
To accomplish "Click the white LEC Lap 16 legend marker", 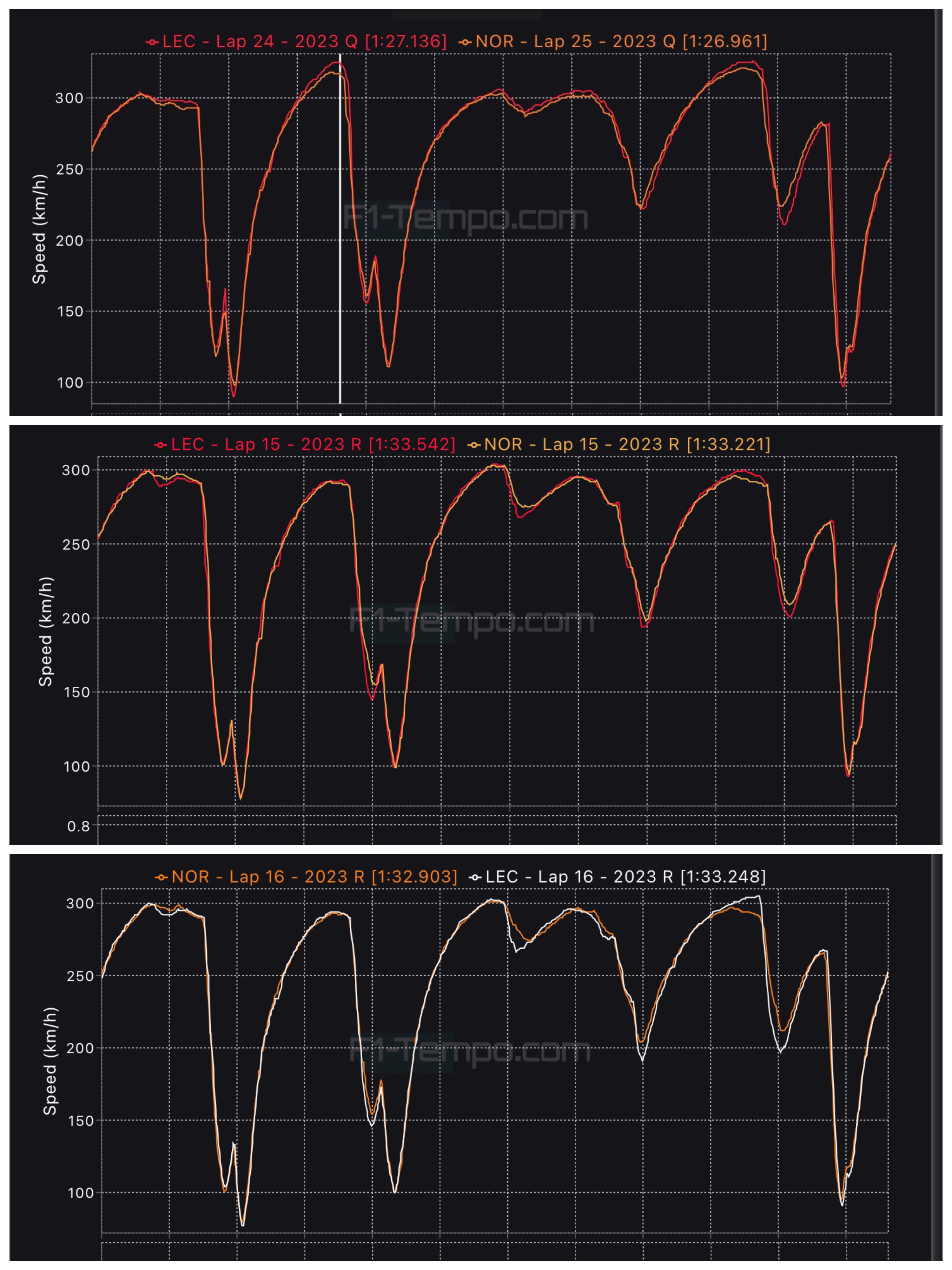I will (475, 877).
